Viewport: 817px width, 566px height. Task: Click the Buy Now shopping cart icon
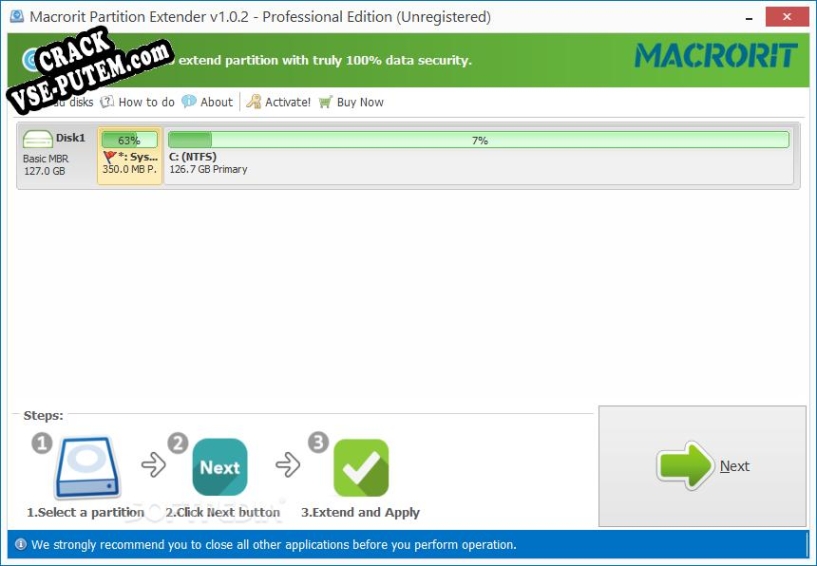click(x=326, y=102)
